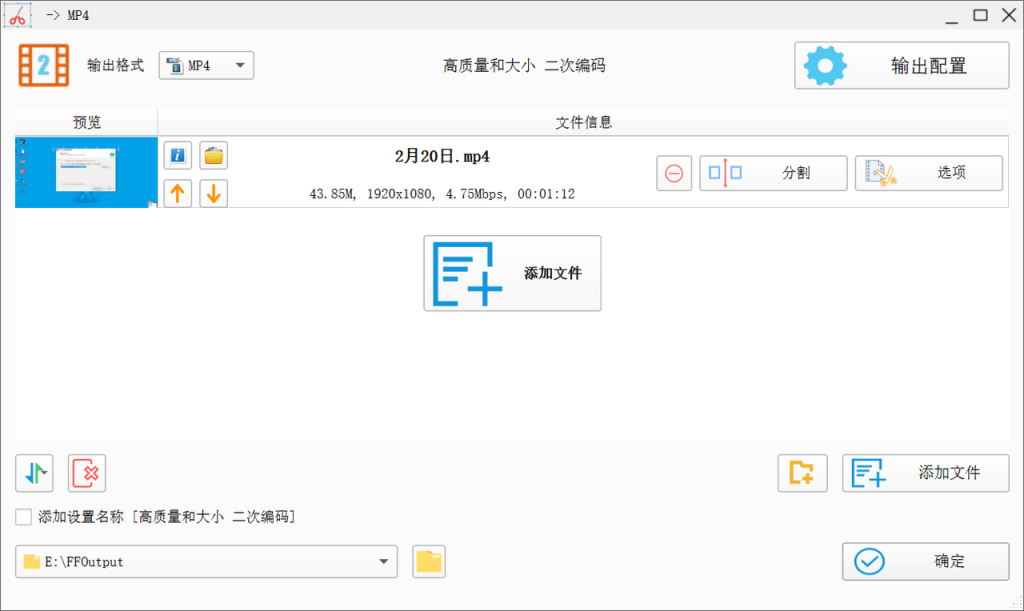Viewport: 1024px width, 611px height.
Task: Click the large center 添加文件 button
Action: [x=512, y=273]
